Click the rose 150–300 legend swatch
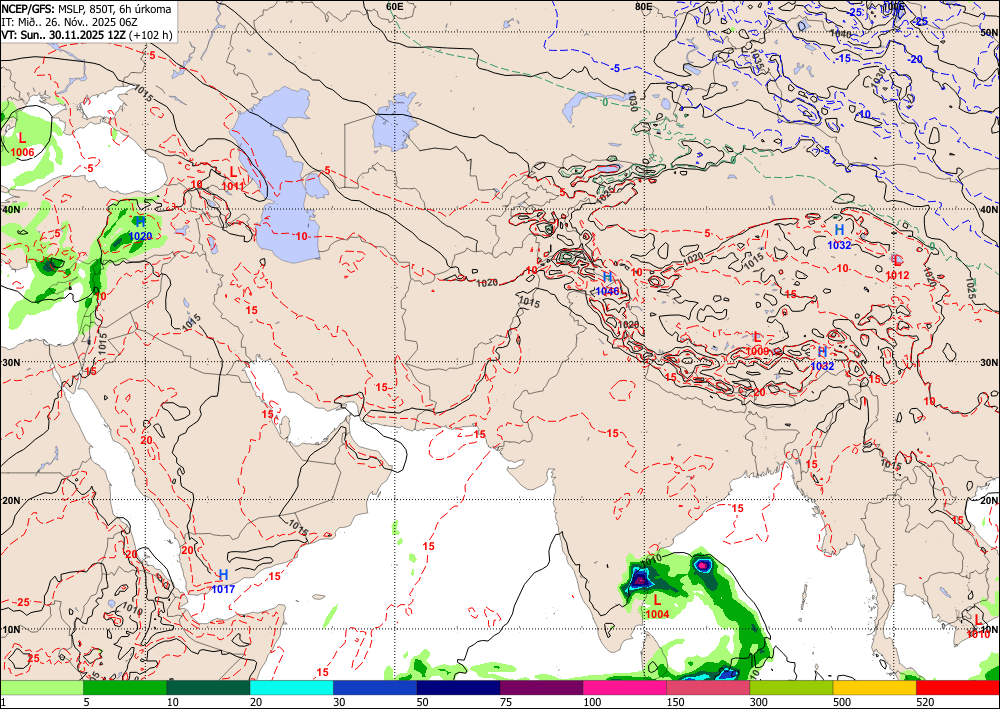Image resolution: width=1000 pixels, height=709 pixels. (x=708, y=688)
